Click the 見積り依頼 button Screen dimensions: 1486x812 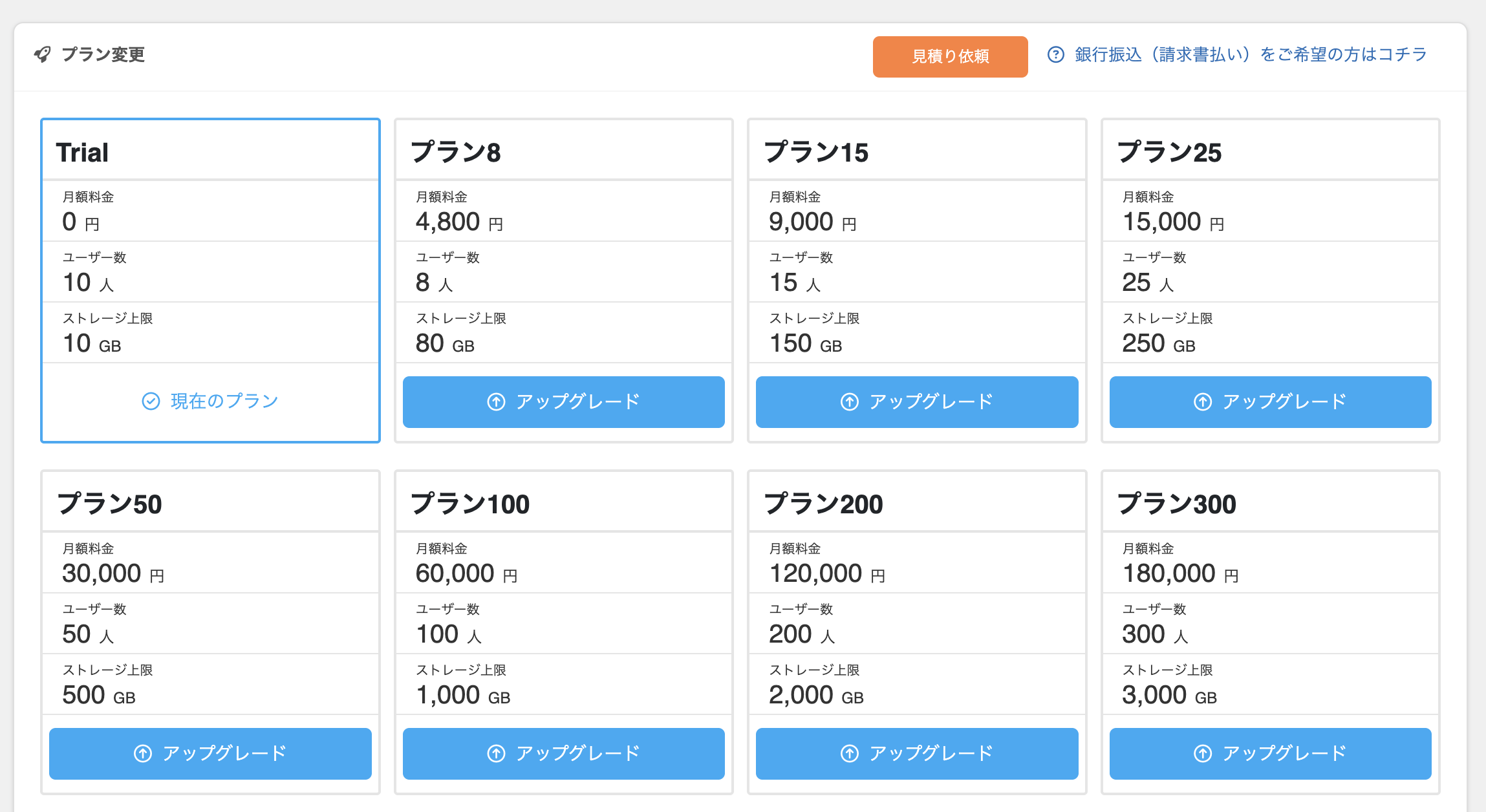coord(950,56)
